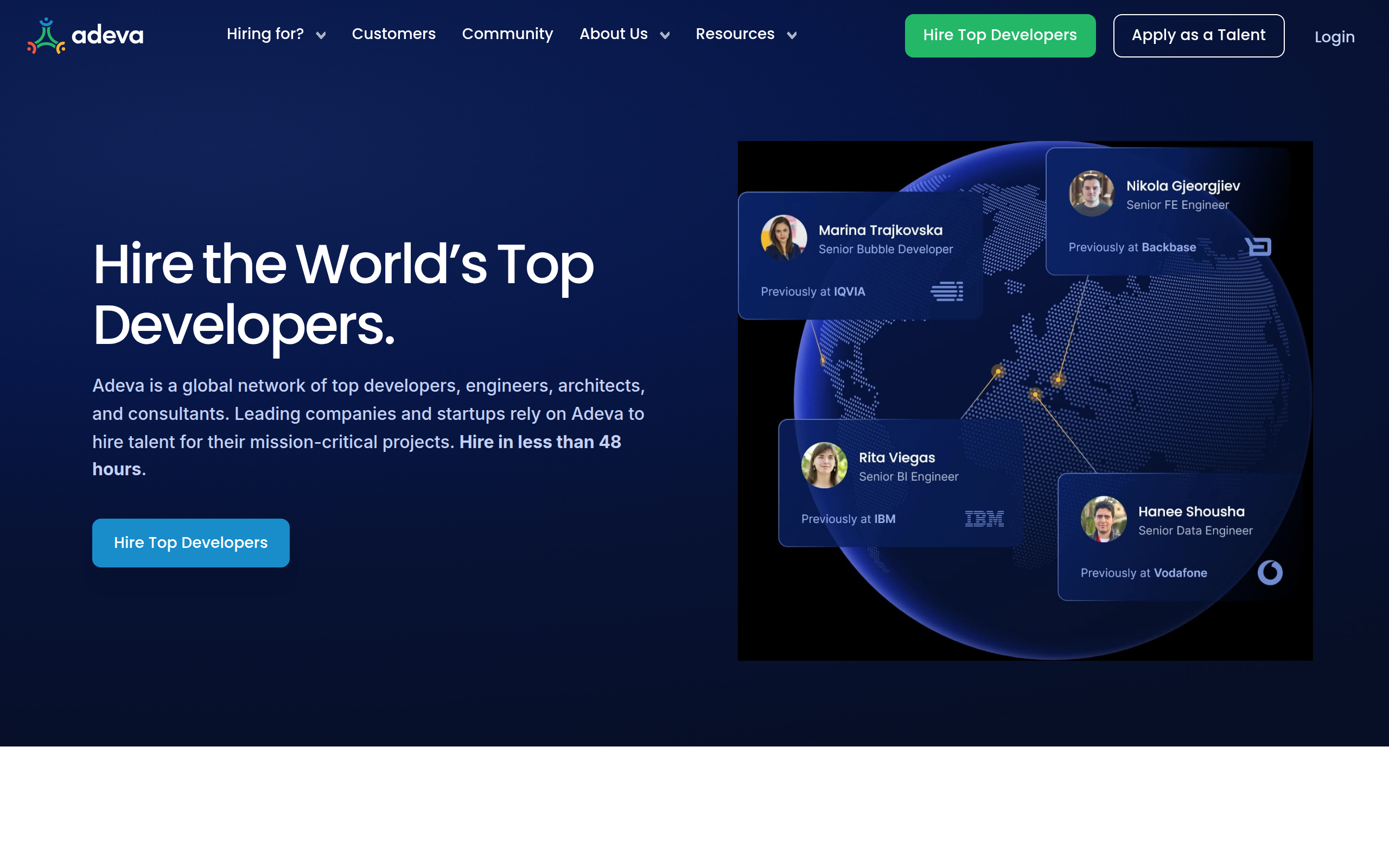Screen dimensions: 1389x868
Task: Expand the About Us chevron
Action: point(665,36)
